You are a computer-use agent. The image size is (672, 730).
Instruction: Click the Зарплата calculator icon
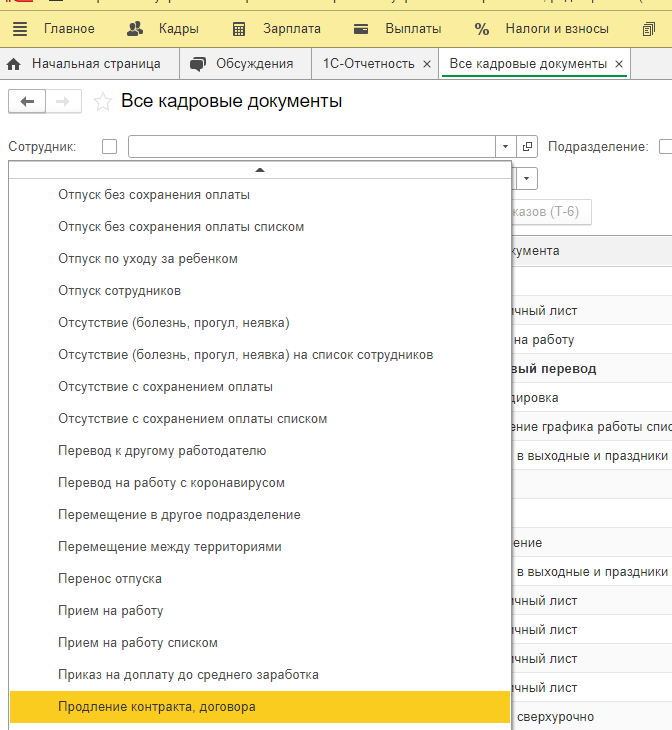click(x=239, y=29)
